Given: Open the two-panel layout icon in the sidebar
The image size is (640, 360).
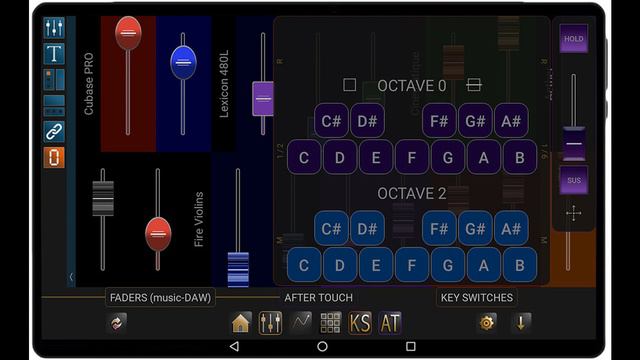Looking at the screenshot, I should 54,80.
